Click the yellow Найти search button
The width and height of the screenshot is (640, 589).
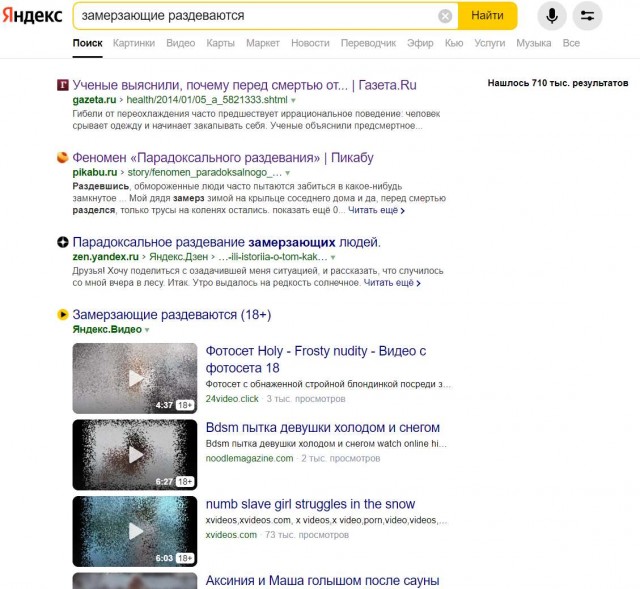487,16
